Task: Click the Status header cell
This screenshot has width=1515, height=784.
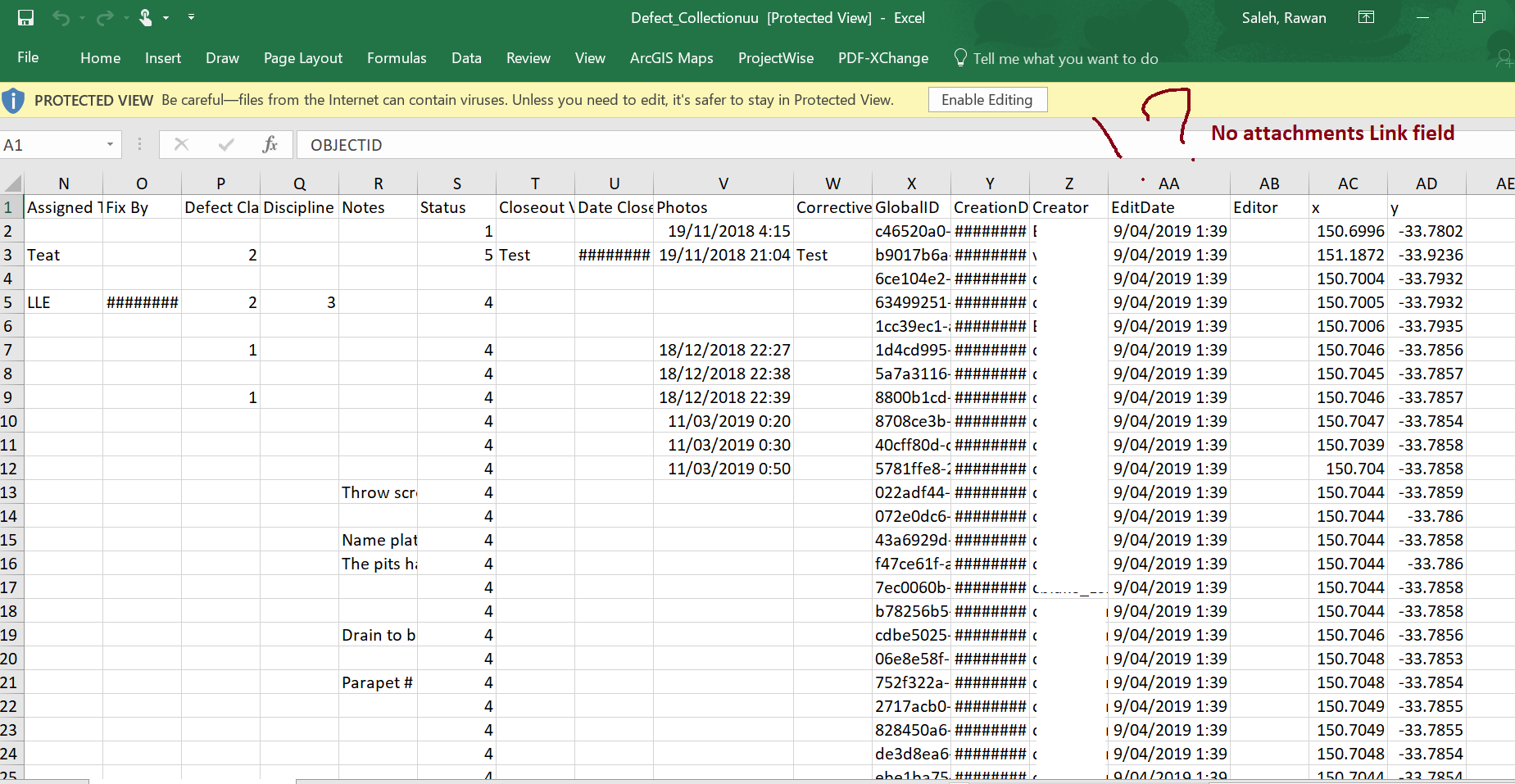Action: pos(457,207)
